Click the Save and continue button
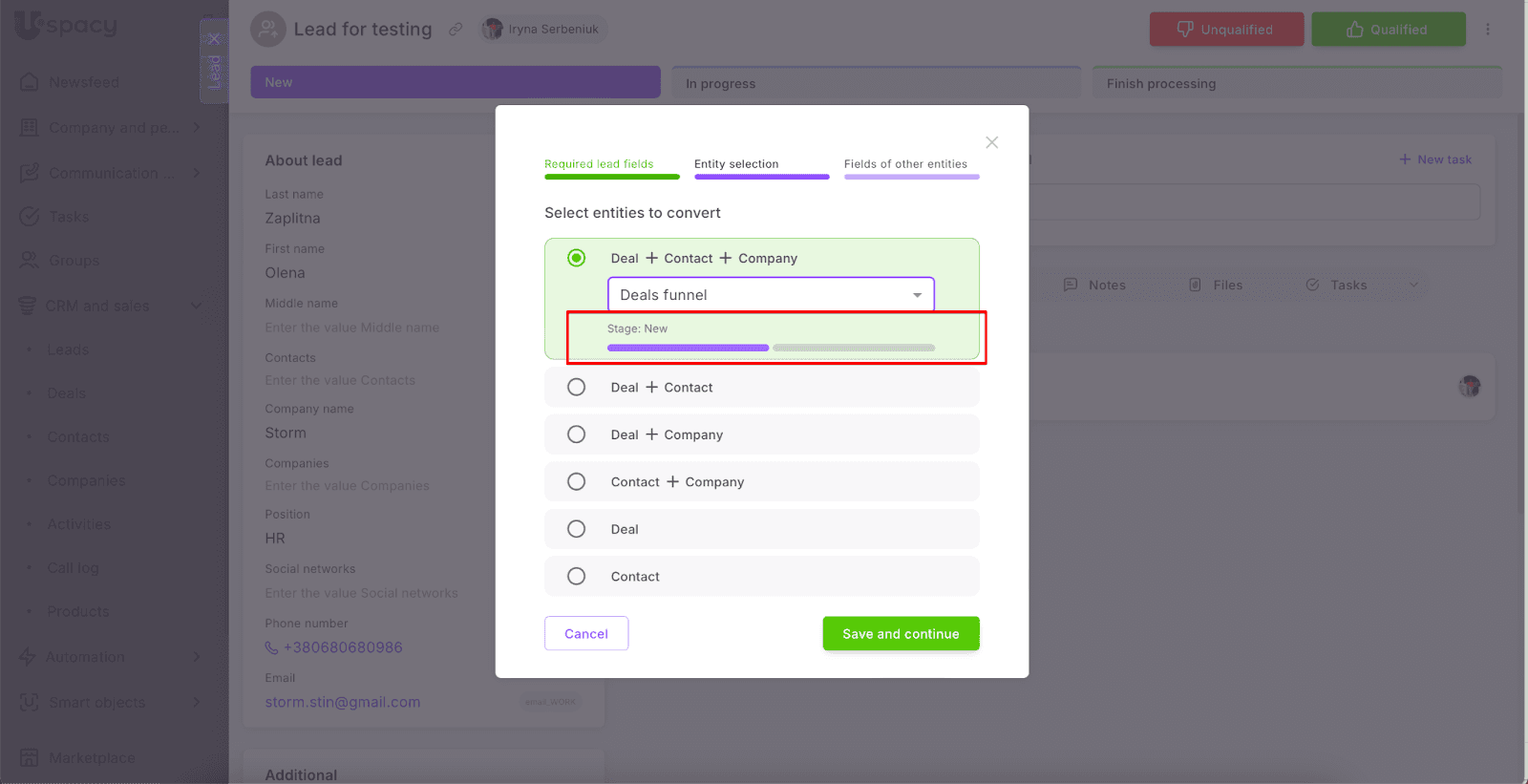 [x=901, y=634]
